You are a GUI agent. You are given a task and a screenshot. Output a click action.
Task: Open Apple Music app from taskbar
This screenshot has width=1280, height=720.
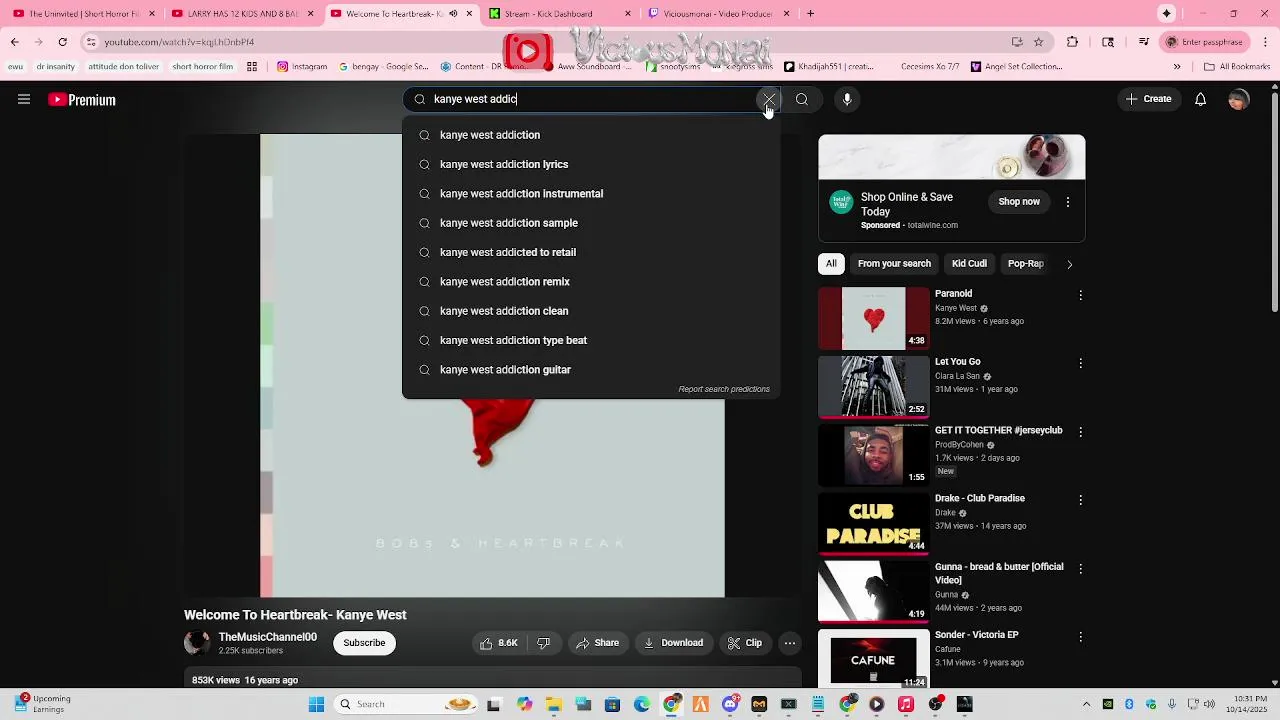click(x=906, y=705)
